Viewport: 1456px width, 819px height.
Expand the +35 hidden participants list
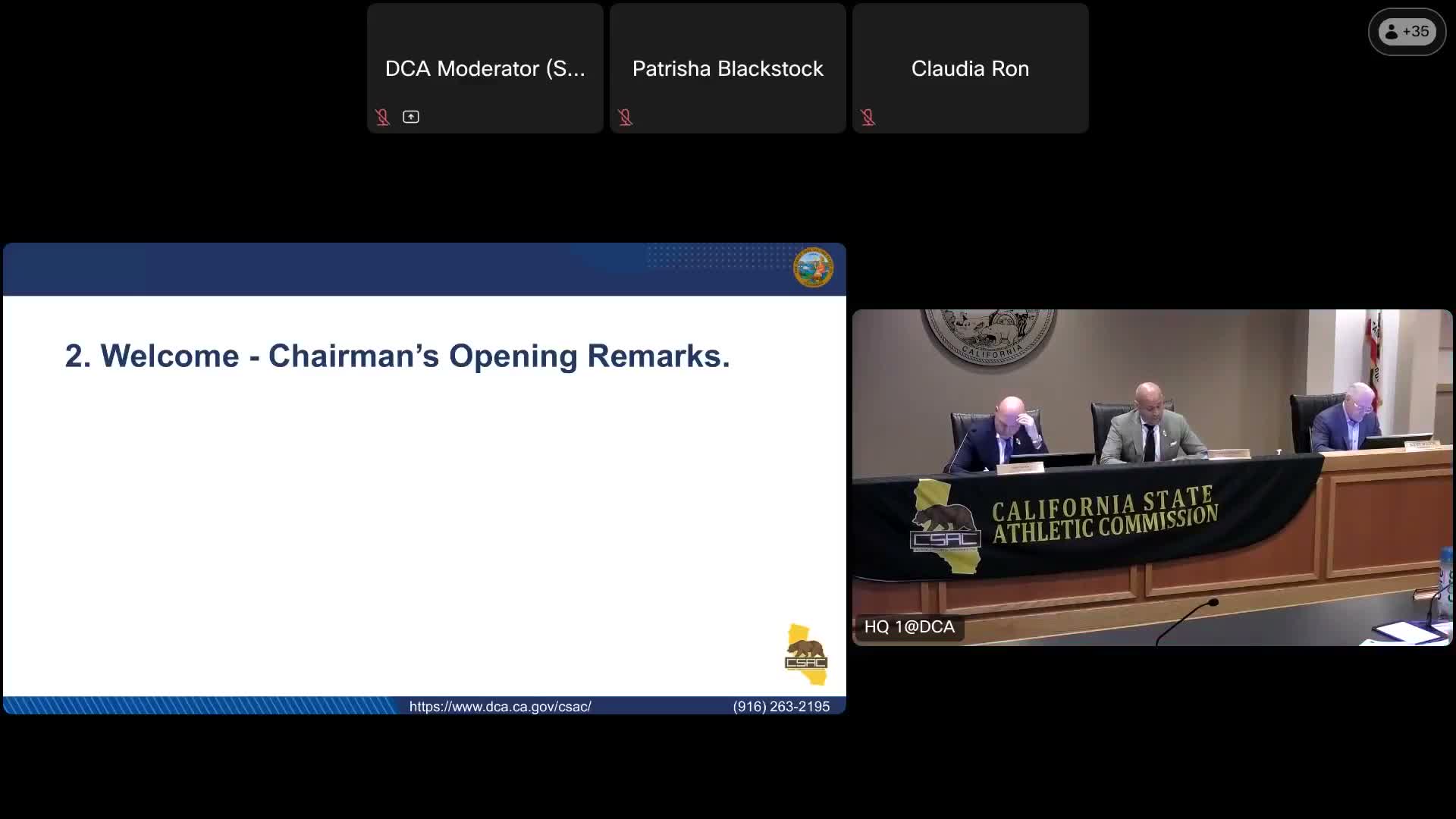tap(1407, 31)
